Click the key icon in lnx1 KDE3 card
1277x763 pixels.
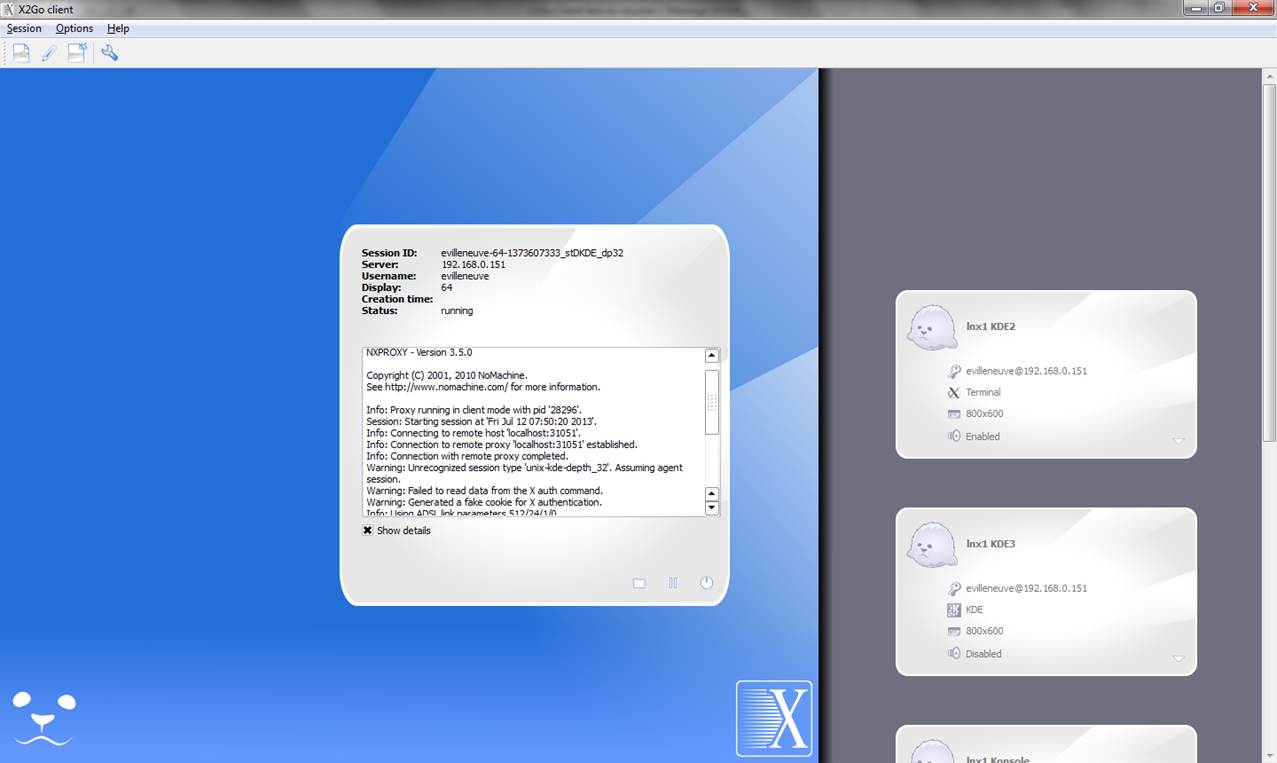(x=954, y=589)
